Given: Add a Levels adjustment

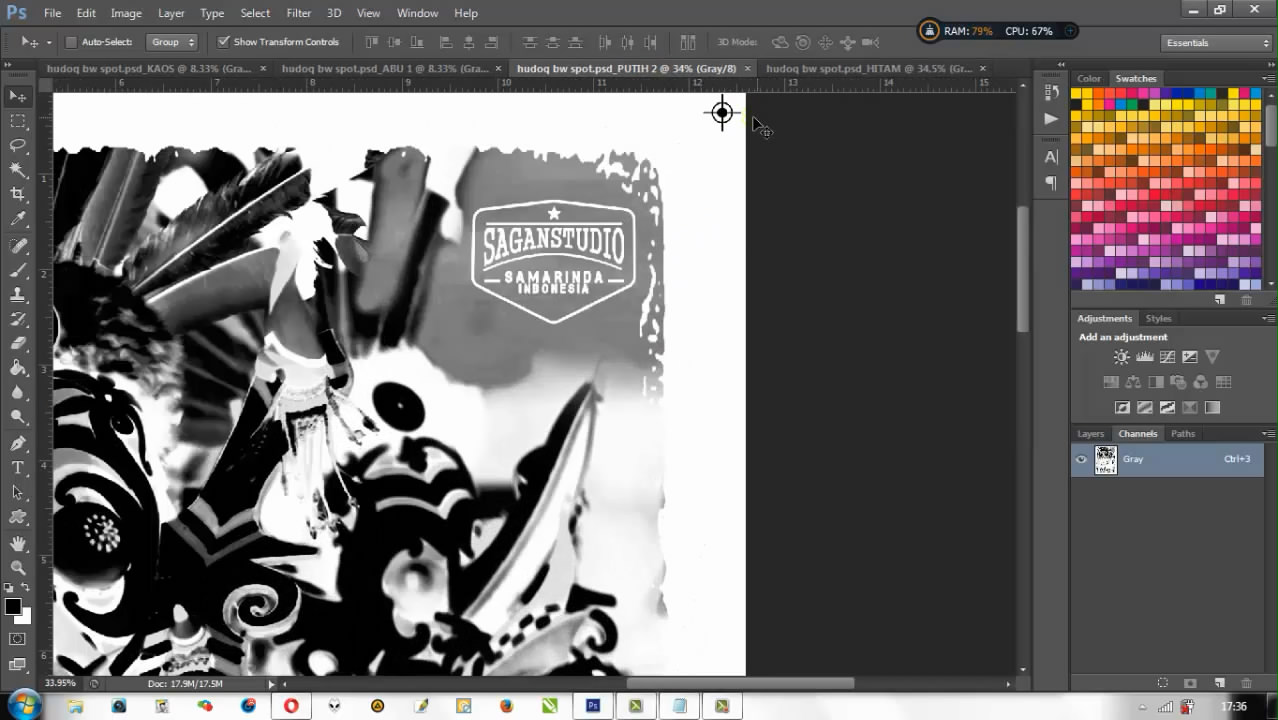Looking at the screenshot, I should pos(1144,356).
